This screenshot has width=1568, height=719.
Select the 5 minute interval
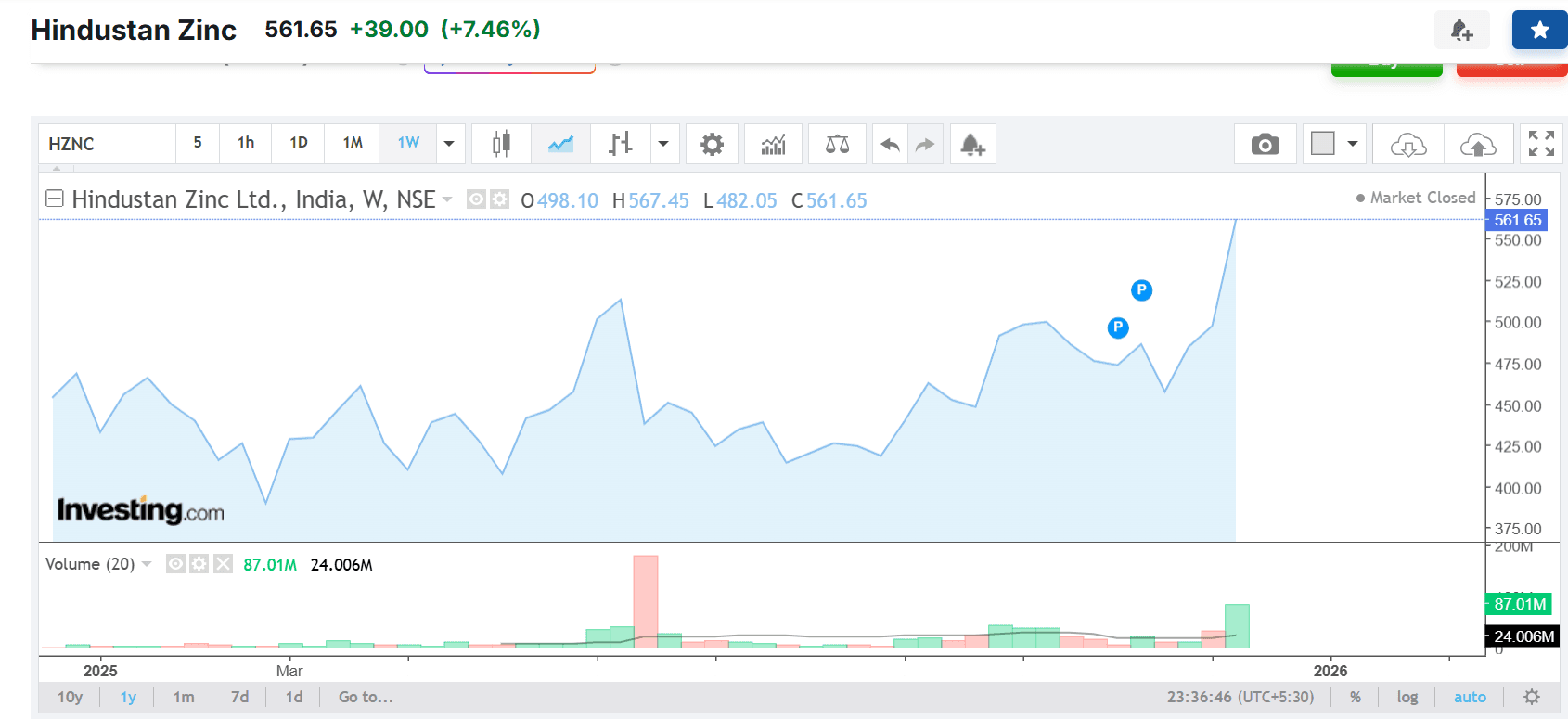198,143
